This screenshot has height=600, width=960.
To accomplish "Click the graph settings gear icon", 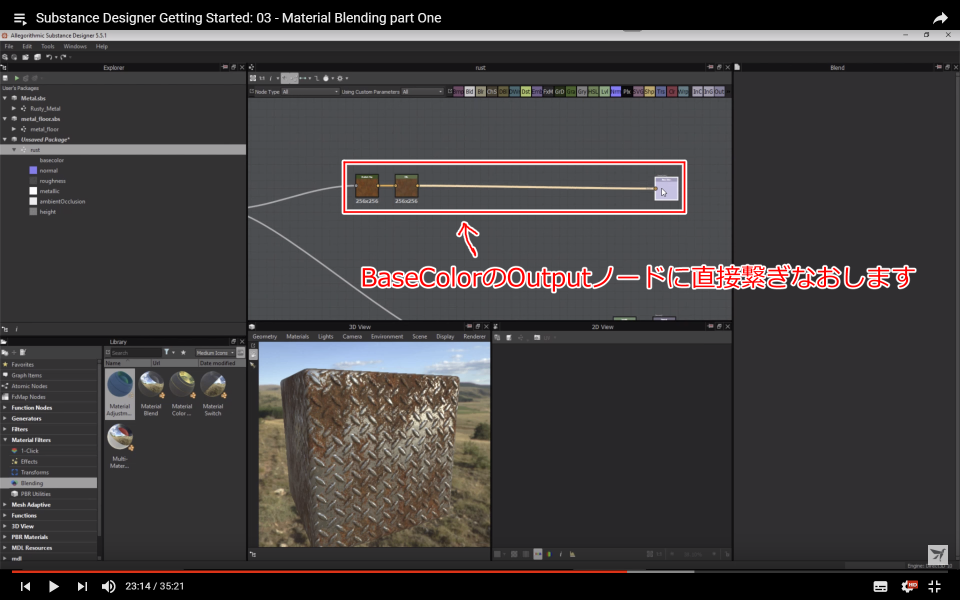I will [340, 78].
